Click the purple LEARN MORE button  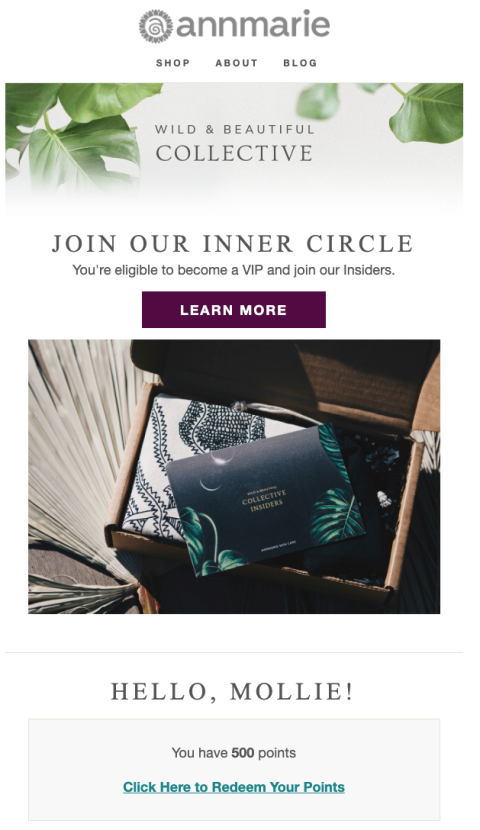233,310
